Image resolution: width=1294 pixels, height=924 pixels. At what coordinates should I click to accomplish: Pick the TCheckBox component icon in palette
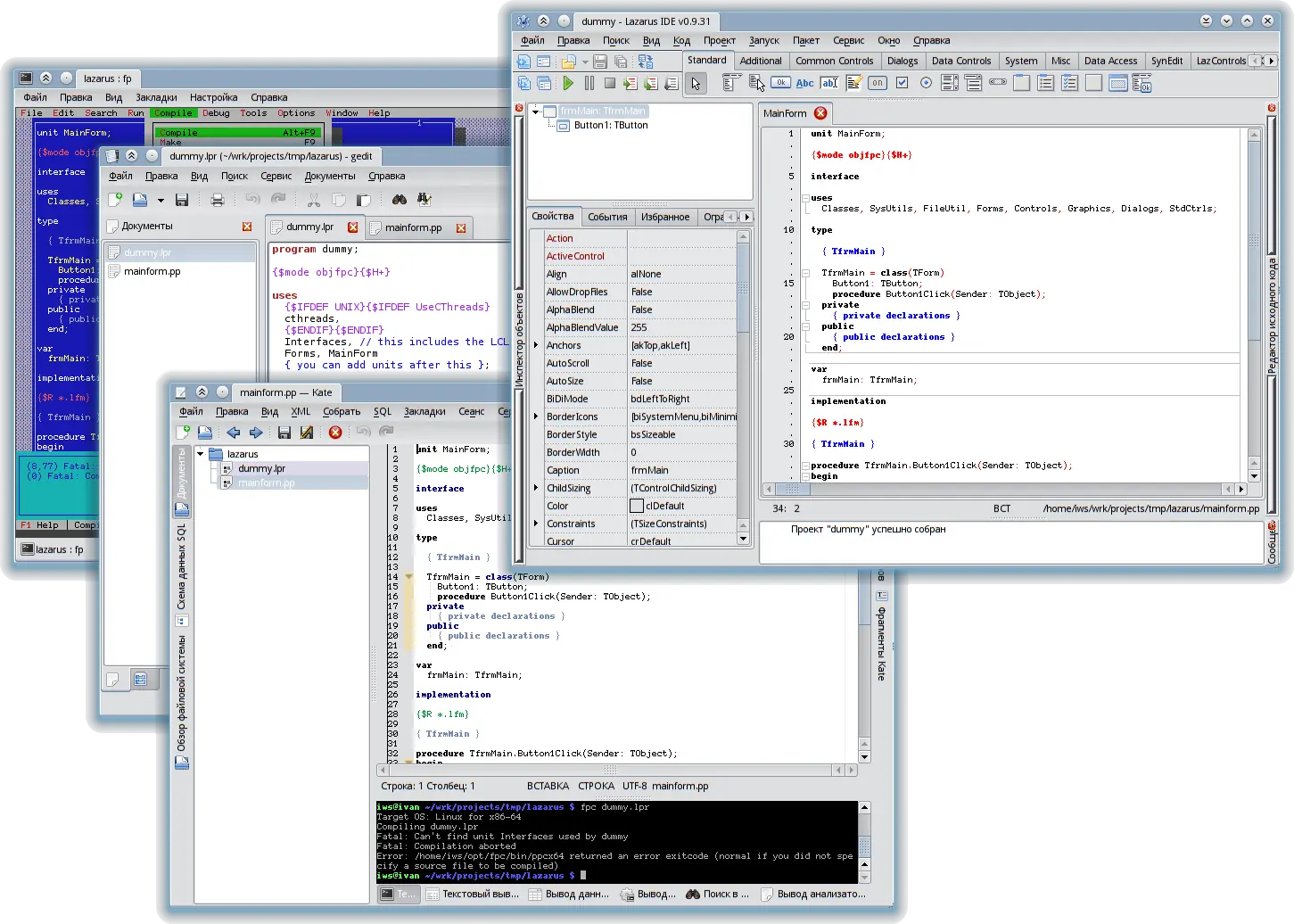[x=902, y=83]
